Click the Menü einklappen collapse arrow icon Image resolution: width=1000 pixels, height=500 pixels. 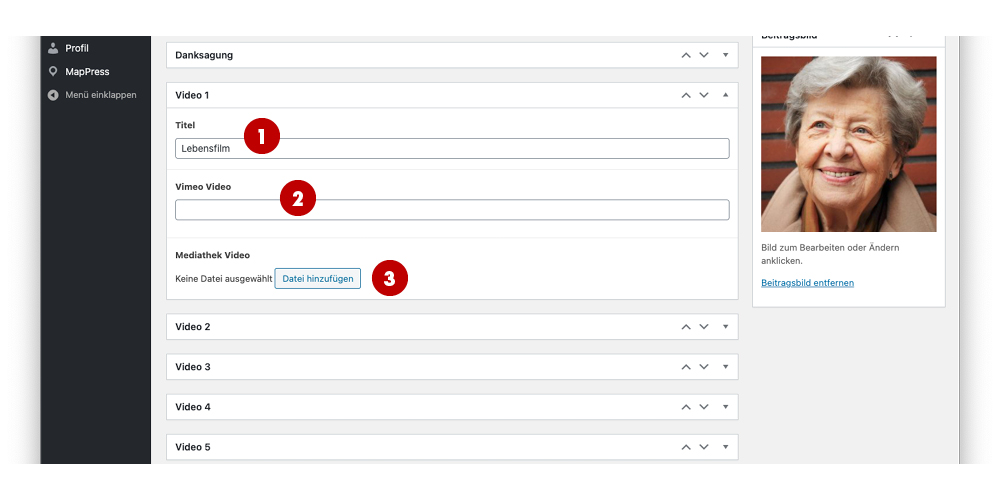click(53, 95)
